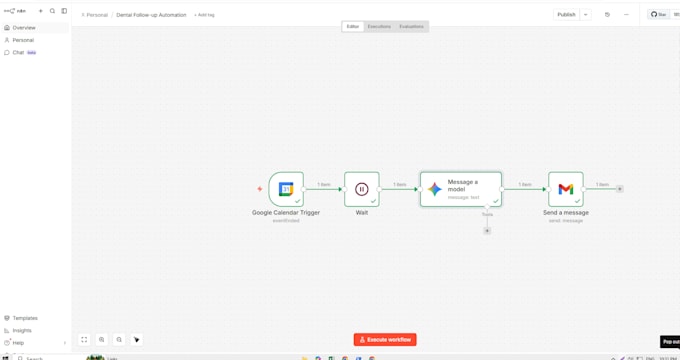Switch to the Editor tab

[353, 26]
